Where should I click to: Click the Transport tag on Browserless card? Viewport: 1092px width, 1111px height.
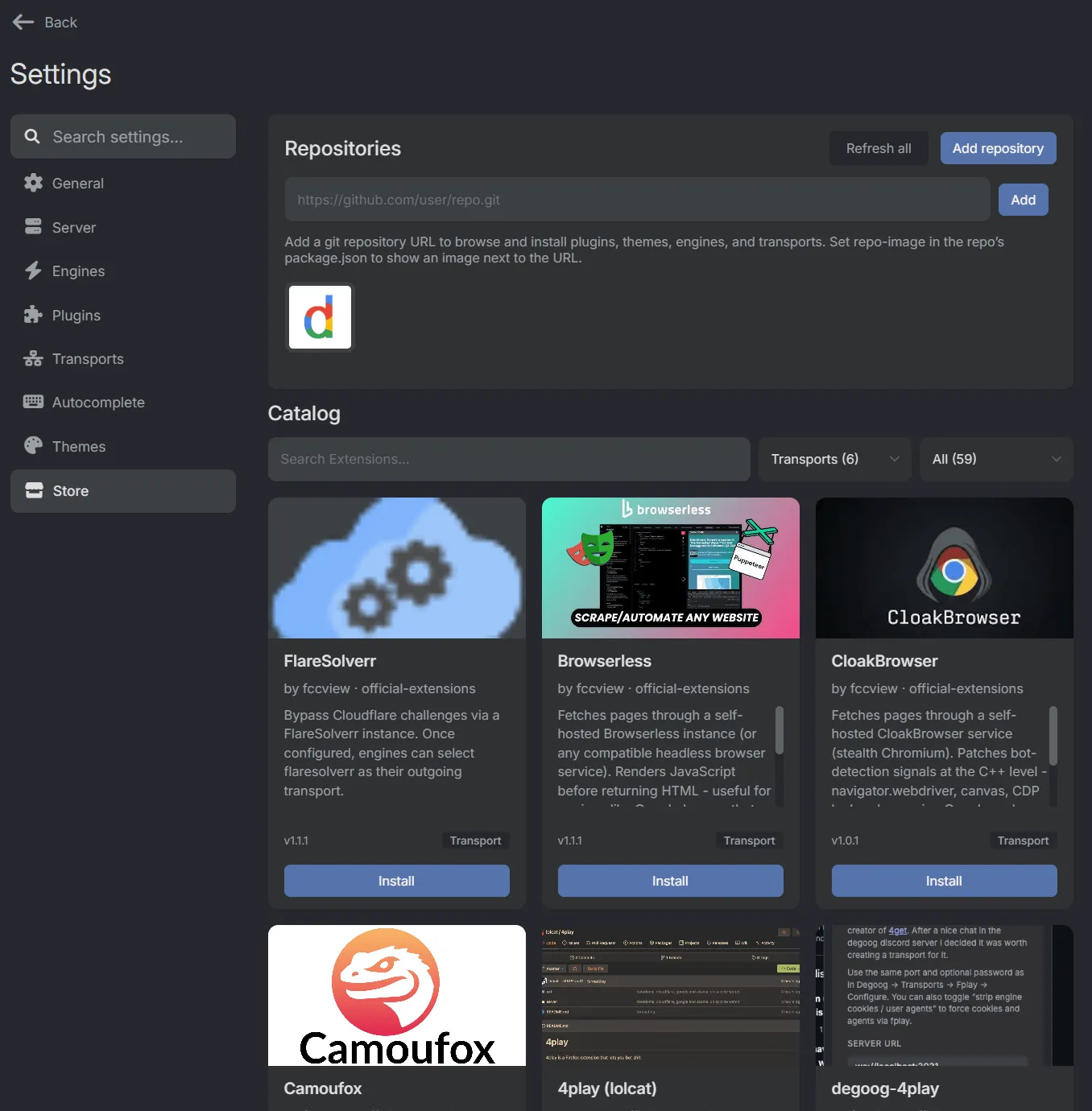pyautogui.click(x=749, y=840)
